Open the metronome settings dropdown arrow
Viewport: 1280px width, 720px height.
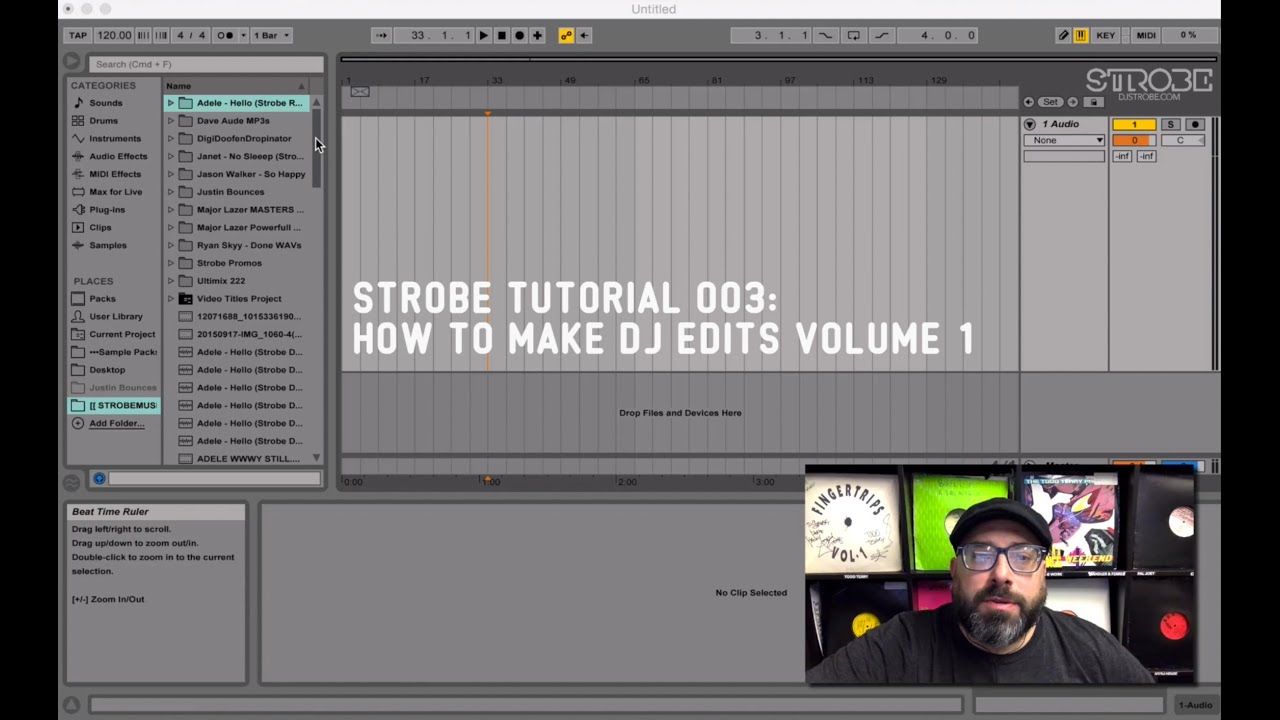click(243, 35)
